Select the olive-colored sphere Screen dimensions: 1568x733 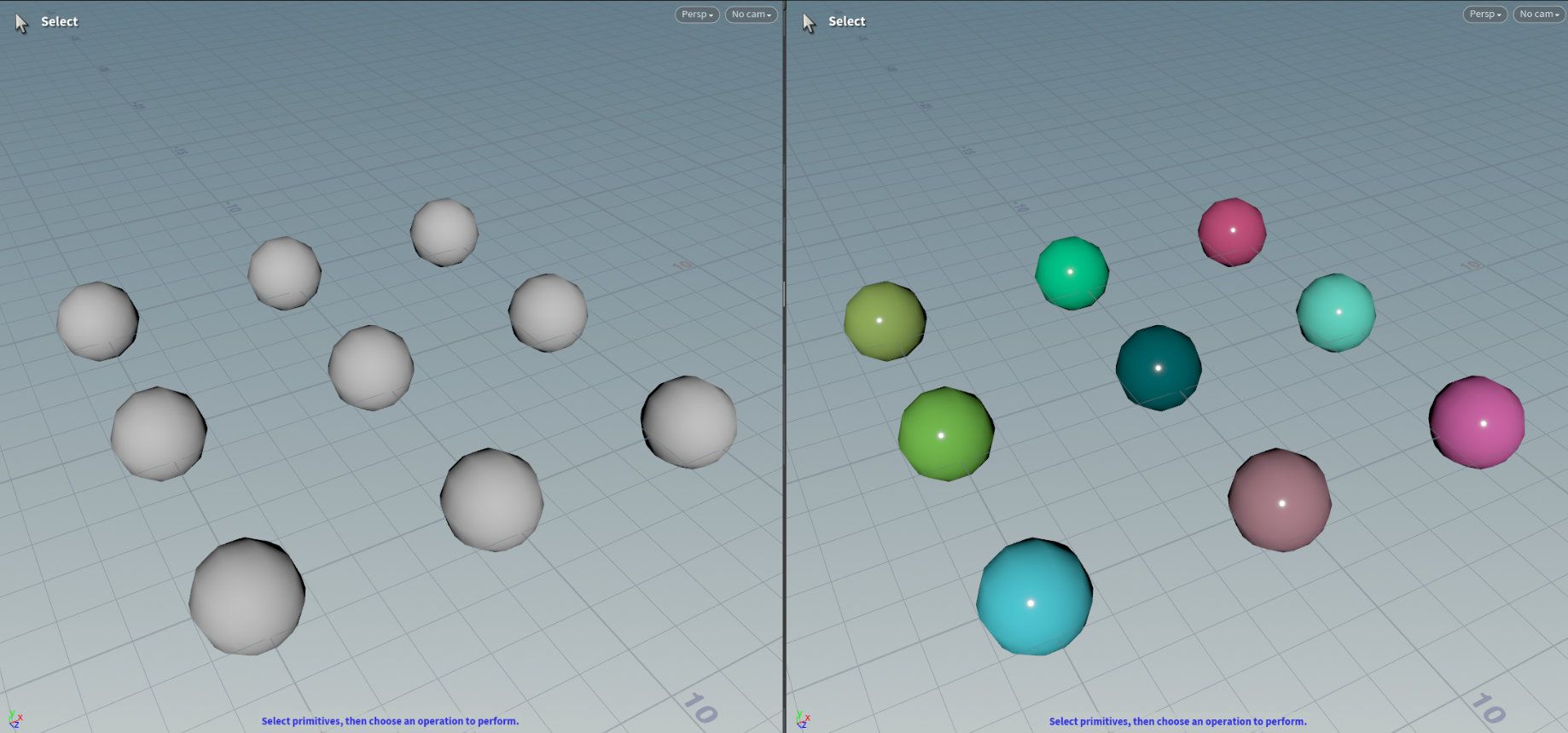coord(885,321)
